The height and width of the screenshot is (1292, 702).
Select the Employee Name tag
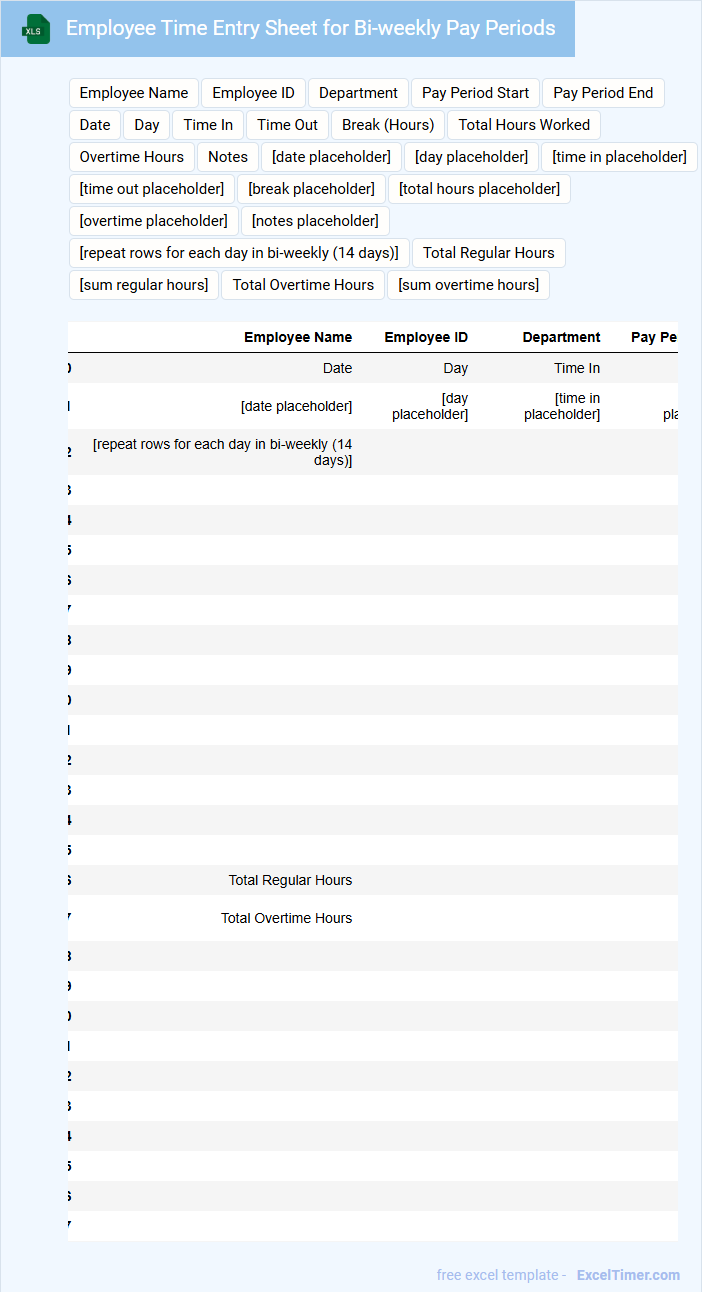[134, 93]
